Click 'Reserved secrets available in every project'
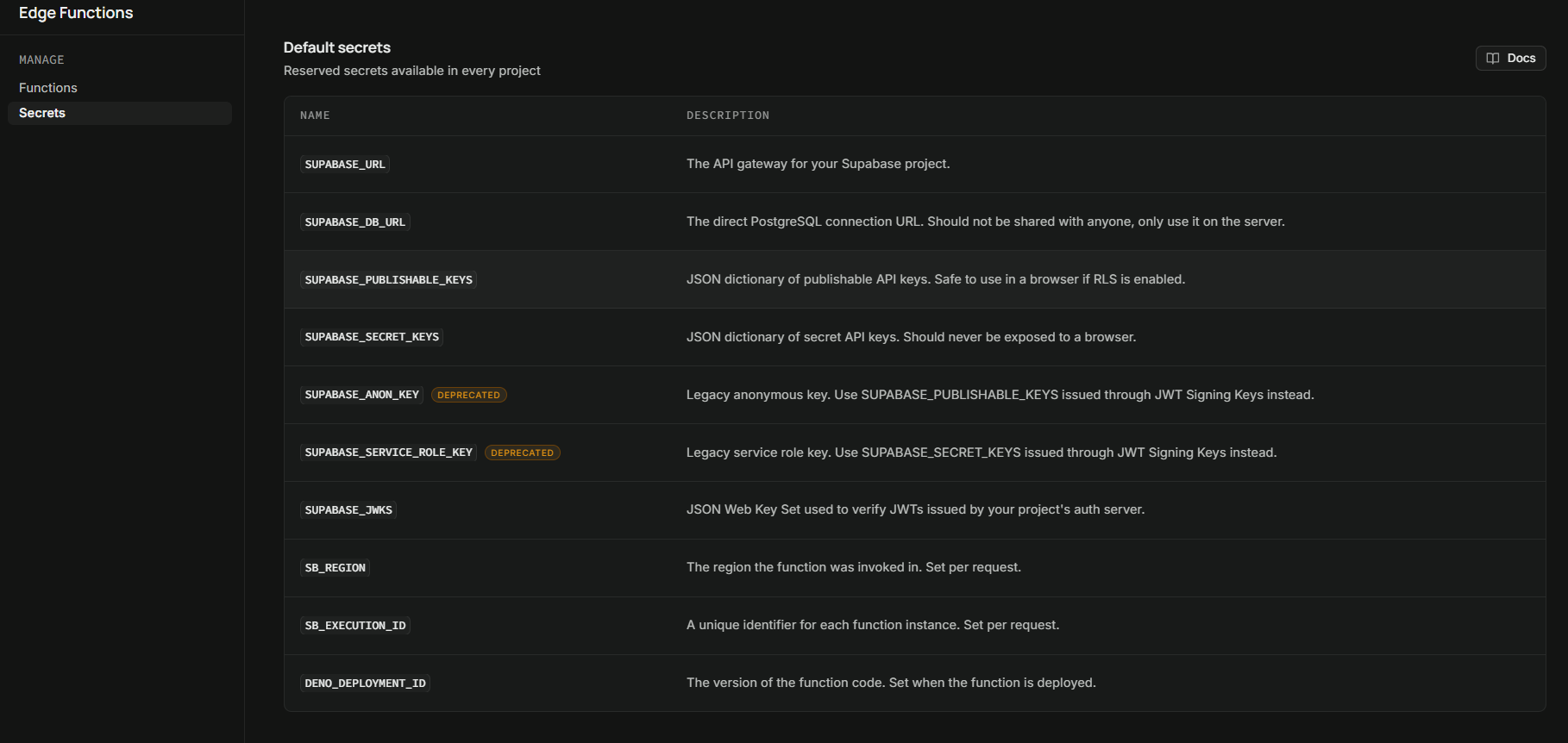Viewport: 1568px width, 743px height. click(x=412, y=71)
